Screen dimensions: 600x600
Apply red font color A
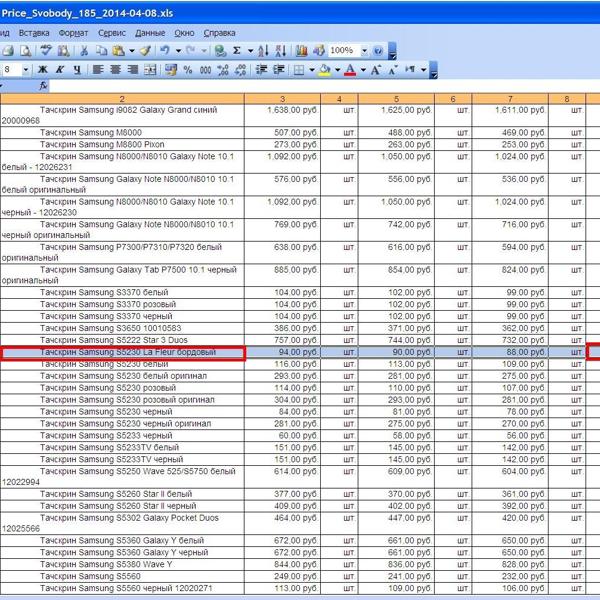pos(350,70)
